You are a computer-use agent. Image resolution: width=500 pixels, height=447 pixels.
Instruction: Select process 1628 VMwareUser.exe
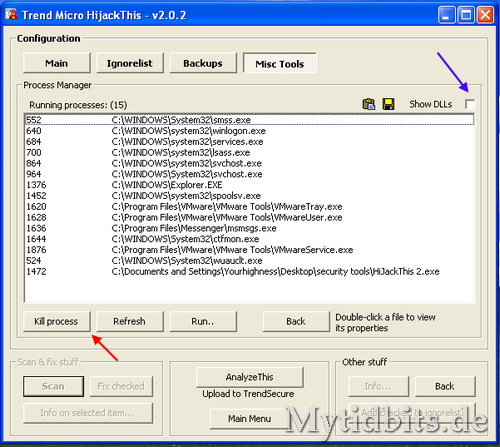tap(250, 217)
